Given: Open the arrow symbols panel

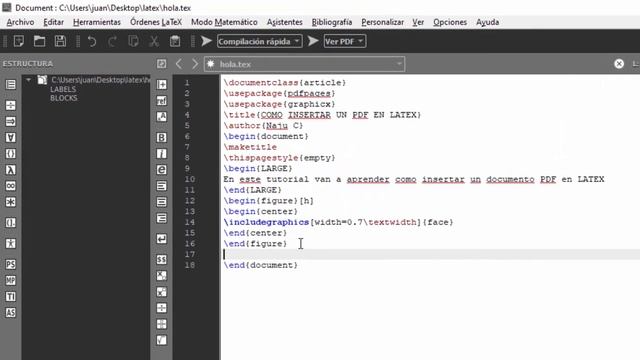Looking at the screenshot, I should (x=11, y=122).
